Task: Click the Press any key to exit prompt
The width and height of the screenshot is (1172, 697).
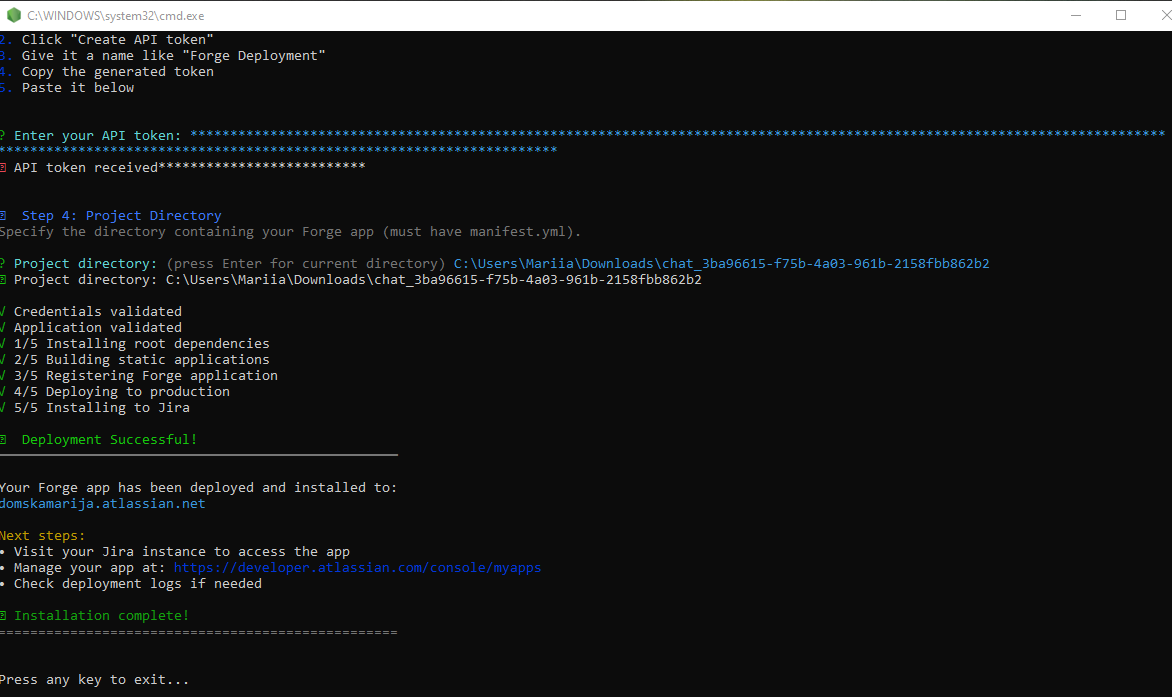Action: (95, 679)
